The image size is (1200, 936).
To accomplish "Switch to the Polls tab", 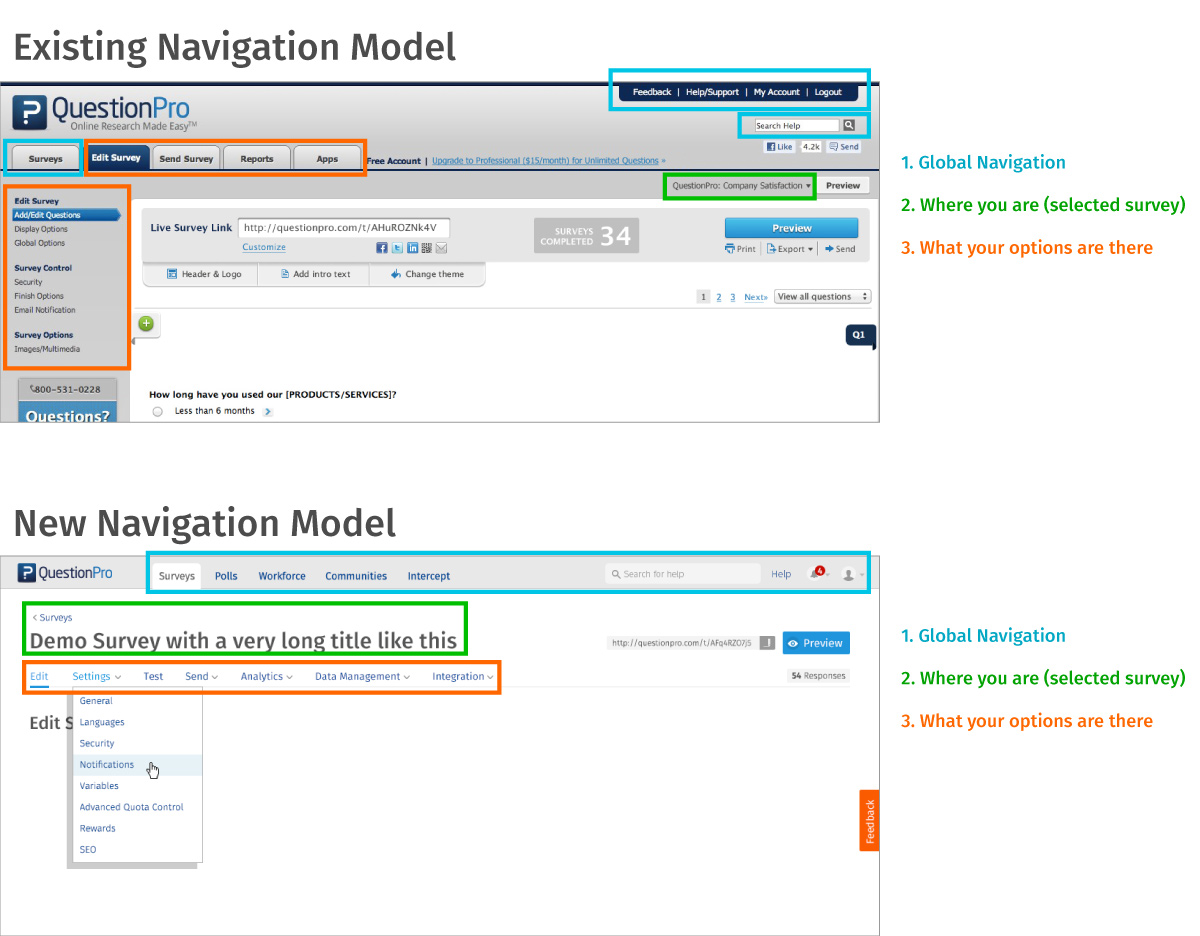I will point(226,576).
